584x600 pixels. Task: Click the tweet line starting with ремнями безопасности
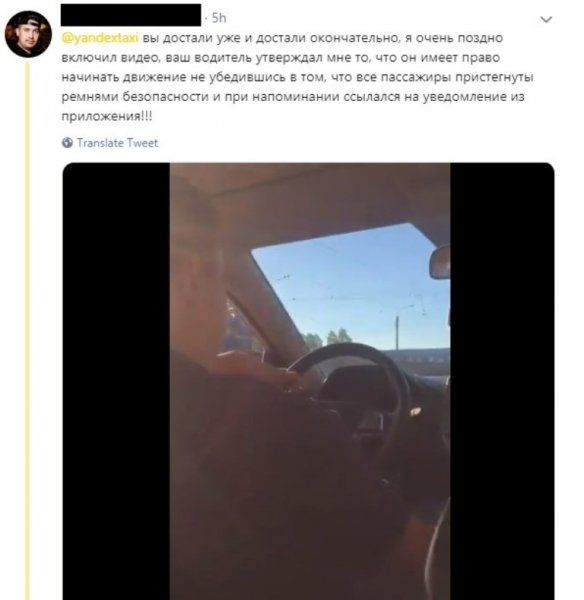[x=293, y=96]
